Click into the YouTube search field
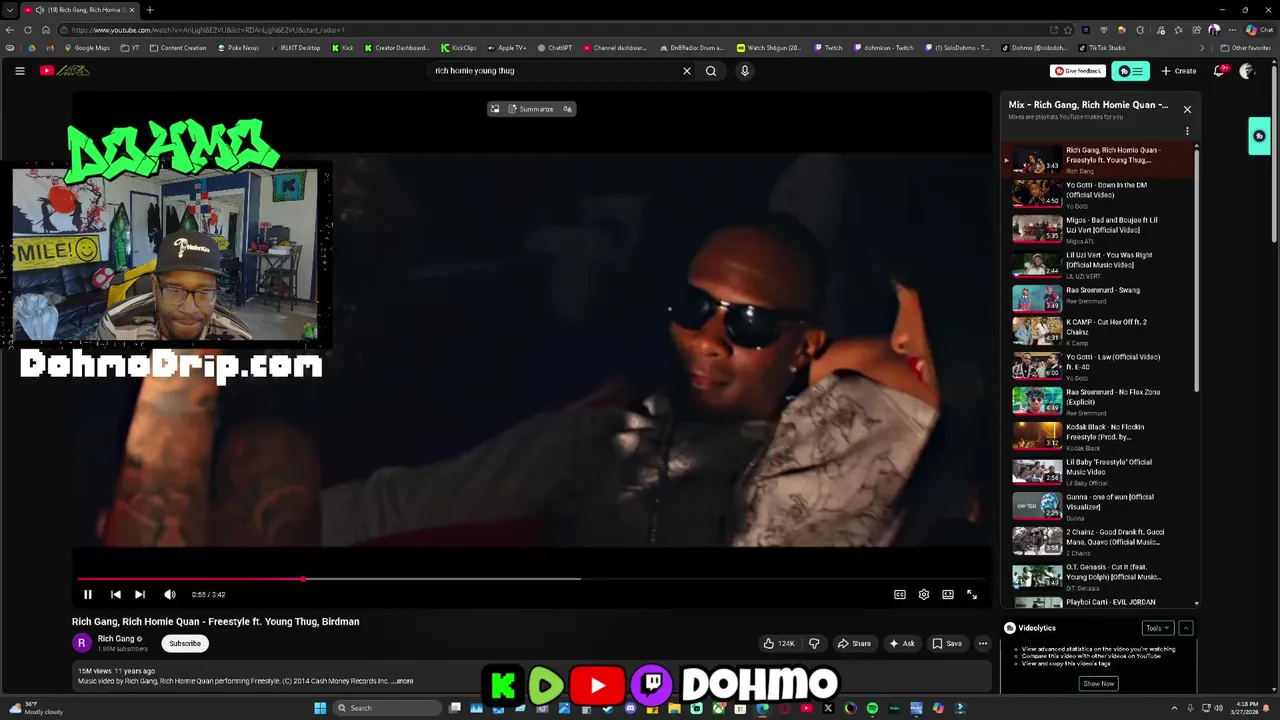The width and height of the screenshot is (1280, 720). pyautogui.click(x=555, y=71)
